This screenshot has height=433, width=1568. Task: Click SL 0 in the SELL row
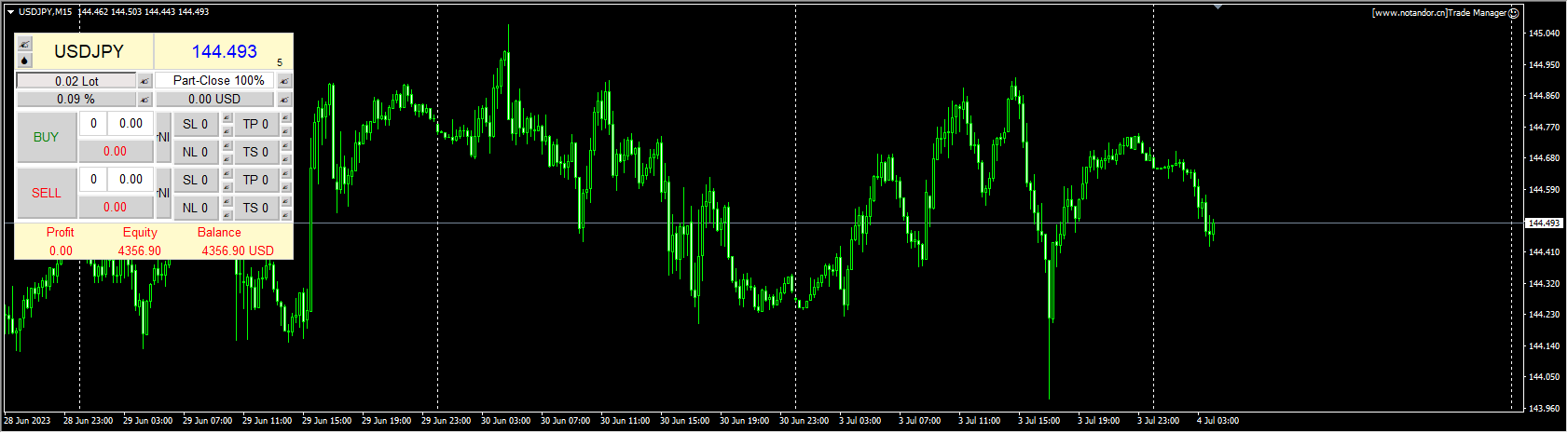point(196,180)
